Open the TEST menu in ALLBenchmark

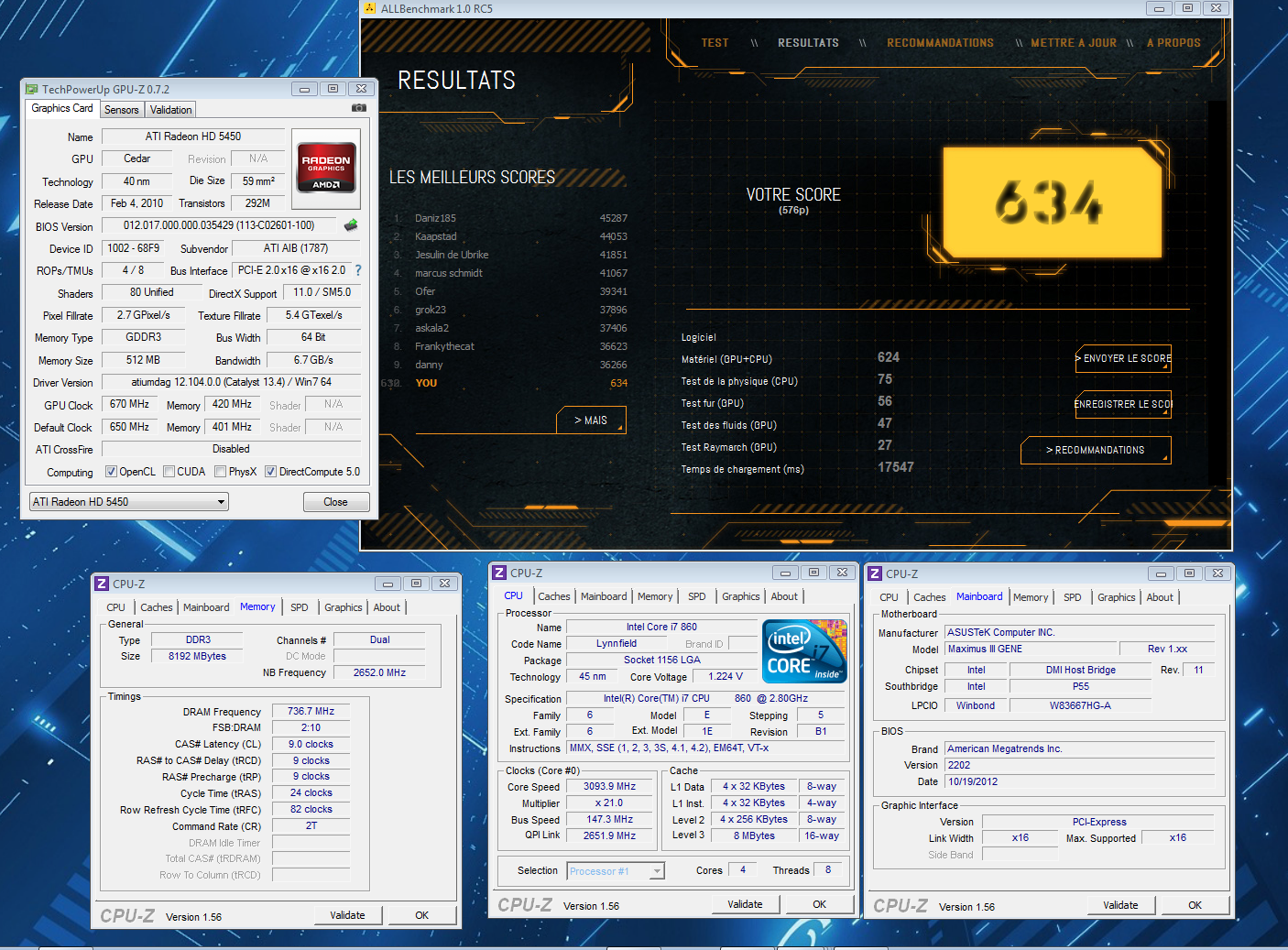715,43
